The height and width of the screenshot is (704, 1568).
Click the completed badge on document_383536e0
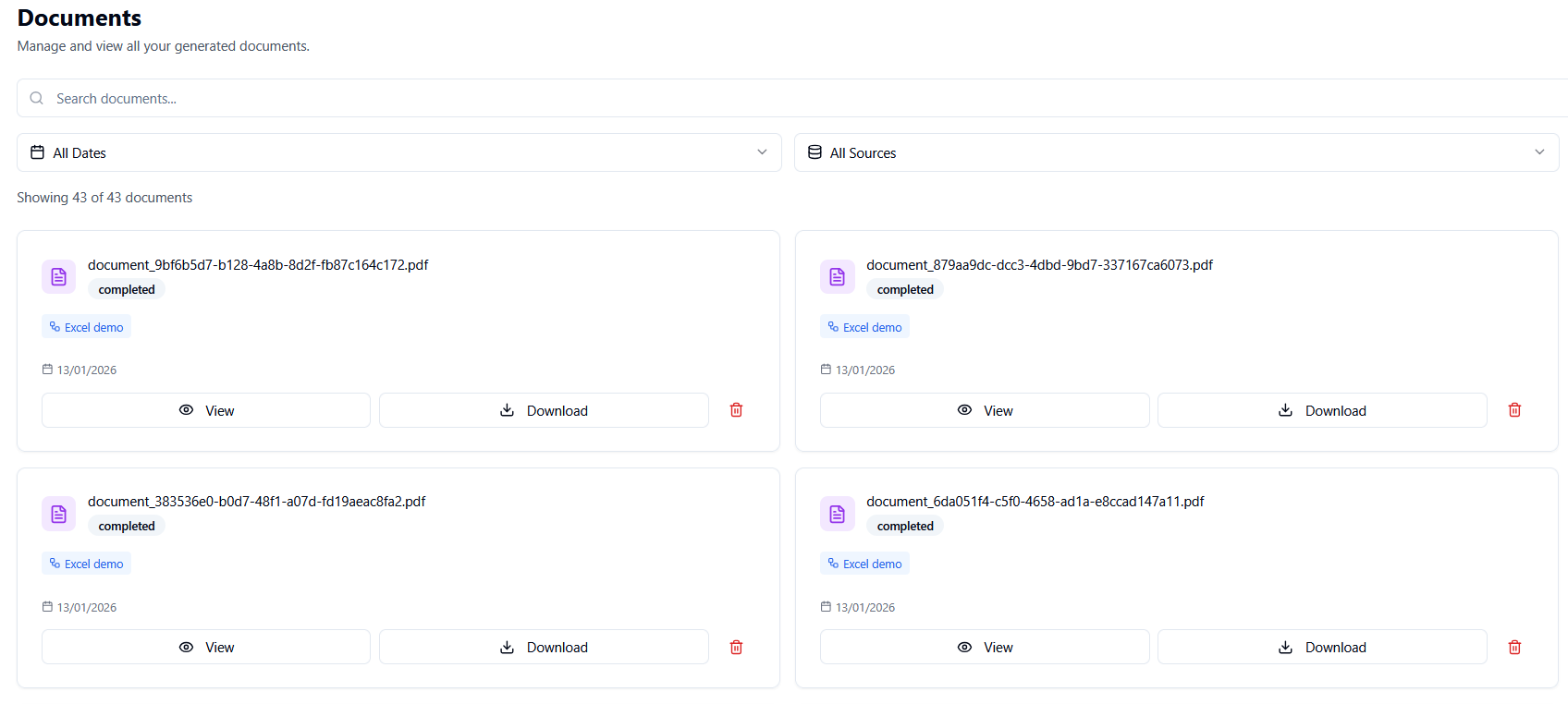click(x=127, y=527)
